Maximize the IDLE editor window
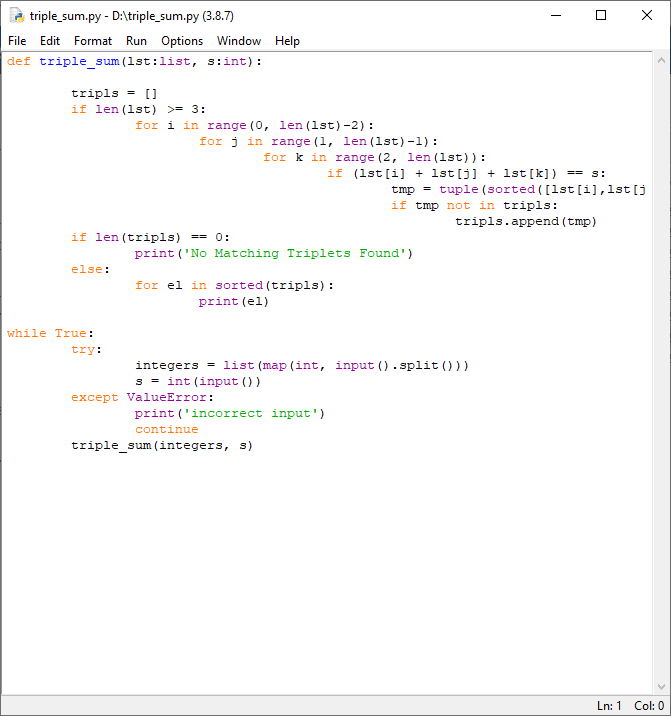671x716 pixels. click(x=601, y=15)
